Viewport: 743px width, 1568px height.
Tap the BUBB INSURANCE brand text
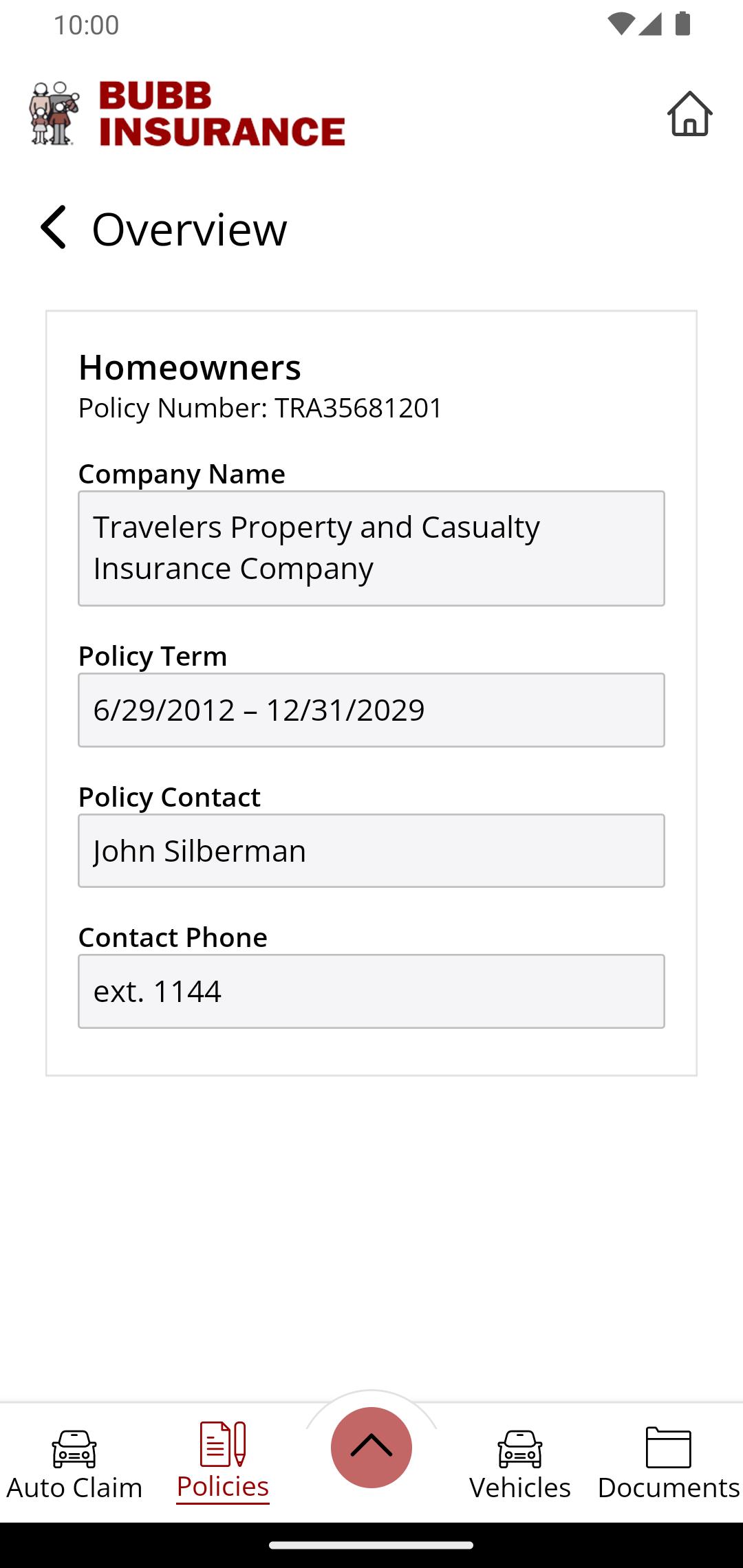click(x=222, y=113)
